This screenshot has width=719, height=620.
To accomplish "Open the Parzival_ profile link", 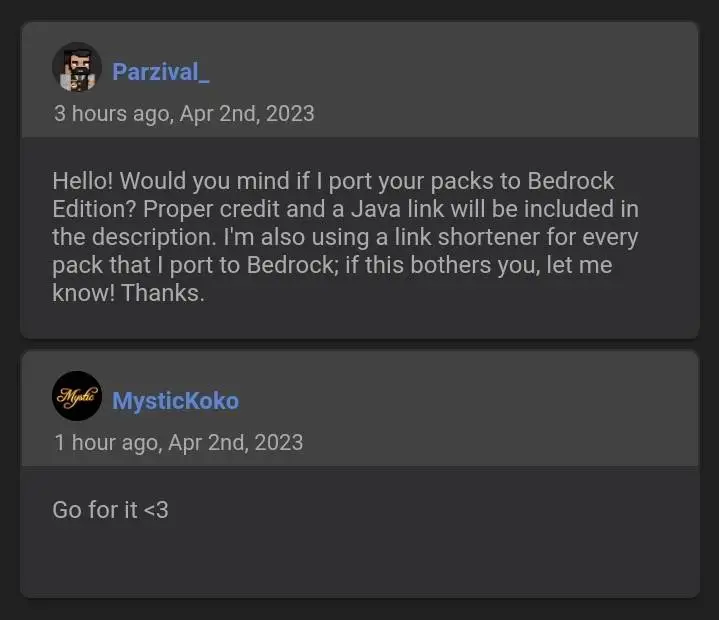I will pyautogui.click(x=161, y=72).
